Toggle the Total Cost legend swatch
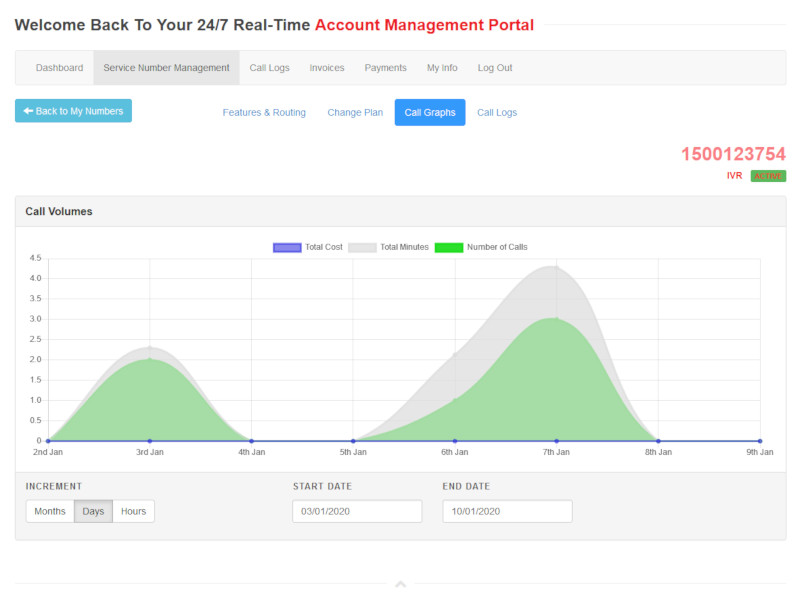Viewport: 800px width, 600px height. coord(287,247)
